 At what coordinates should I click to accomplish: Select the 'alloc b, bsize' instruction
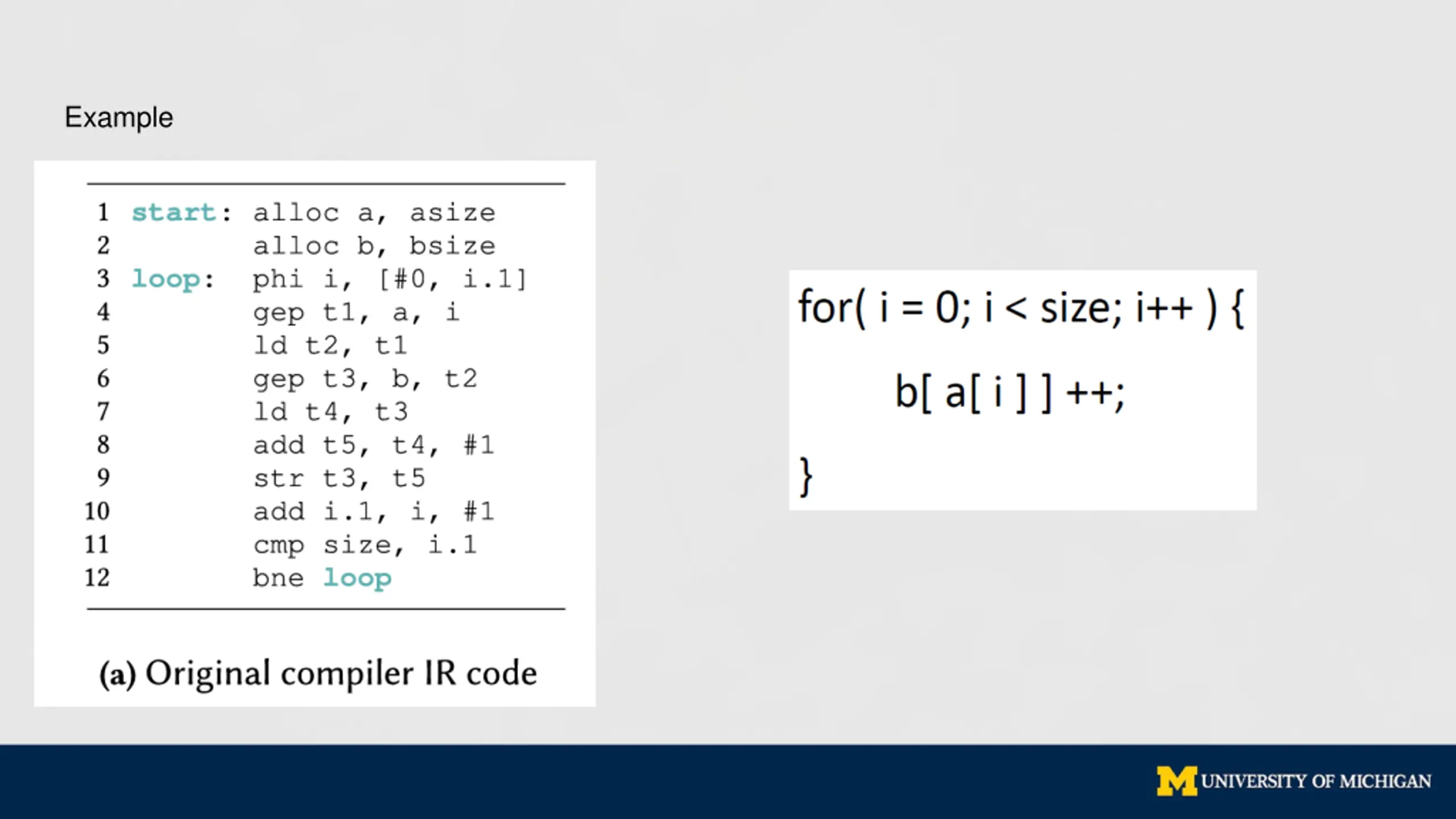(x=374, y=246)
